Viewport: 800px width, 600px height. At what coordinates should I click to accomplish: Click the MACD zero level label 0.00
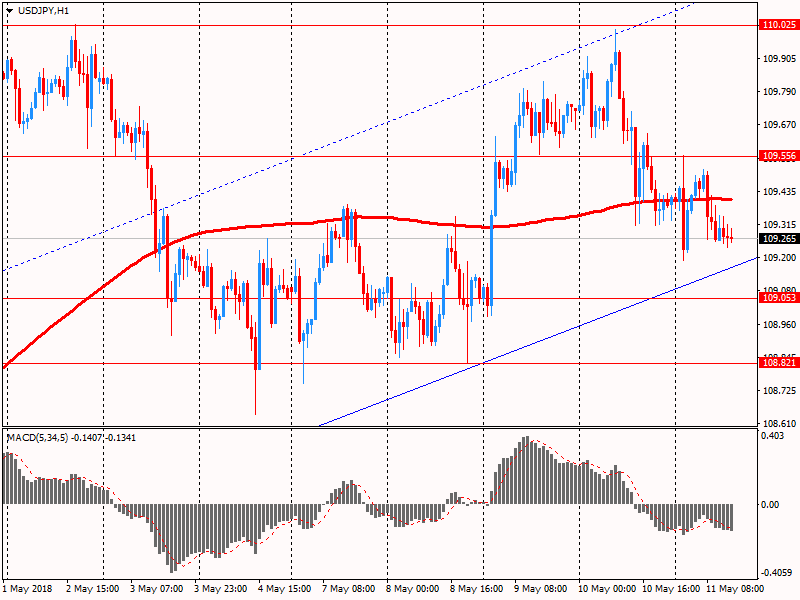point(770,505)
